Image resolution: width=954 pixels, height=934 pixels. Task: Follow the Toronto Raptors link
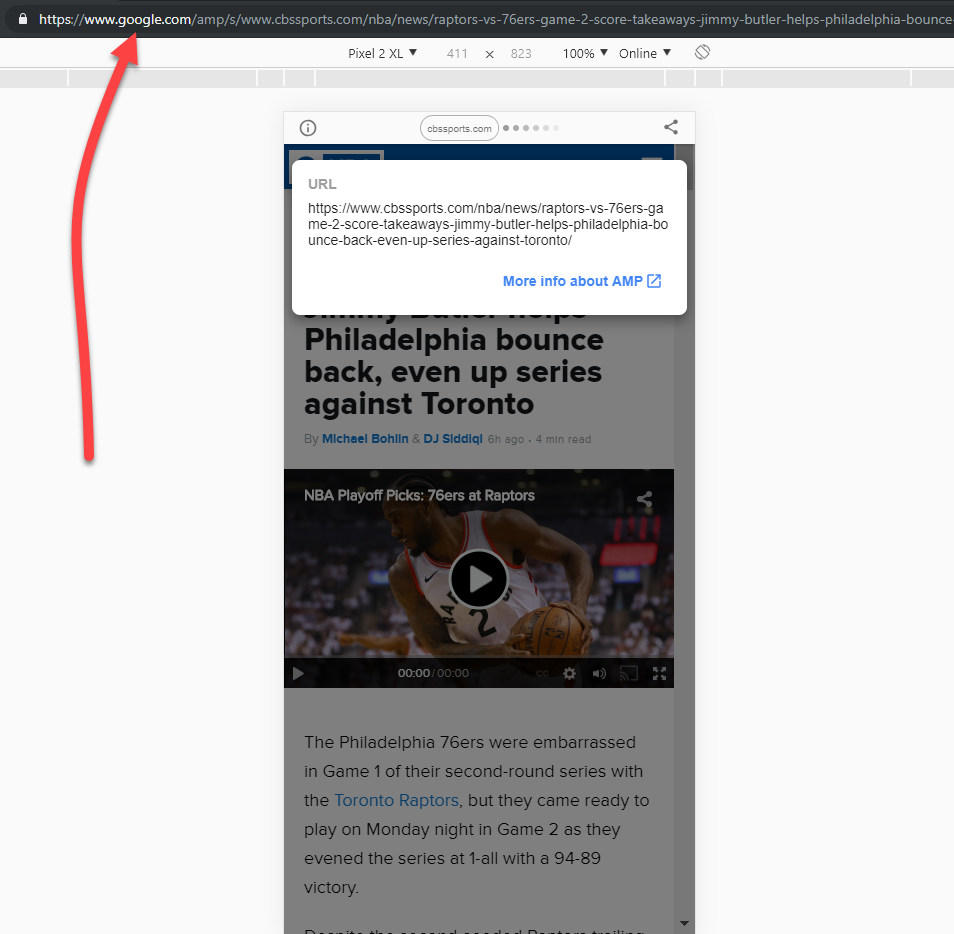396,800
